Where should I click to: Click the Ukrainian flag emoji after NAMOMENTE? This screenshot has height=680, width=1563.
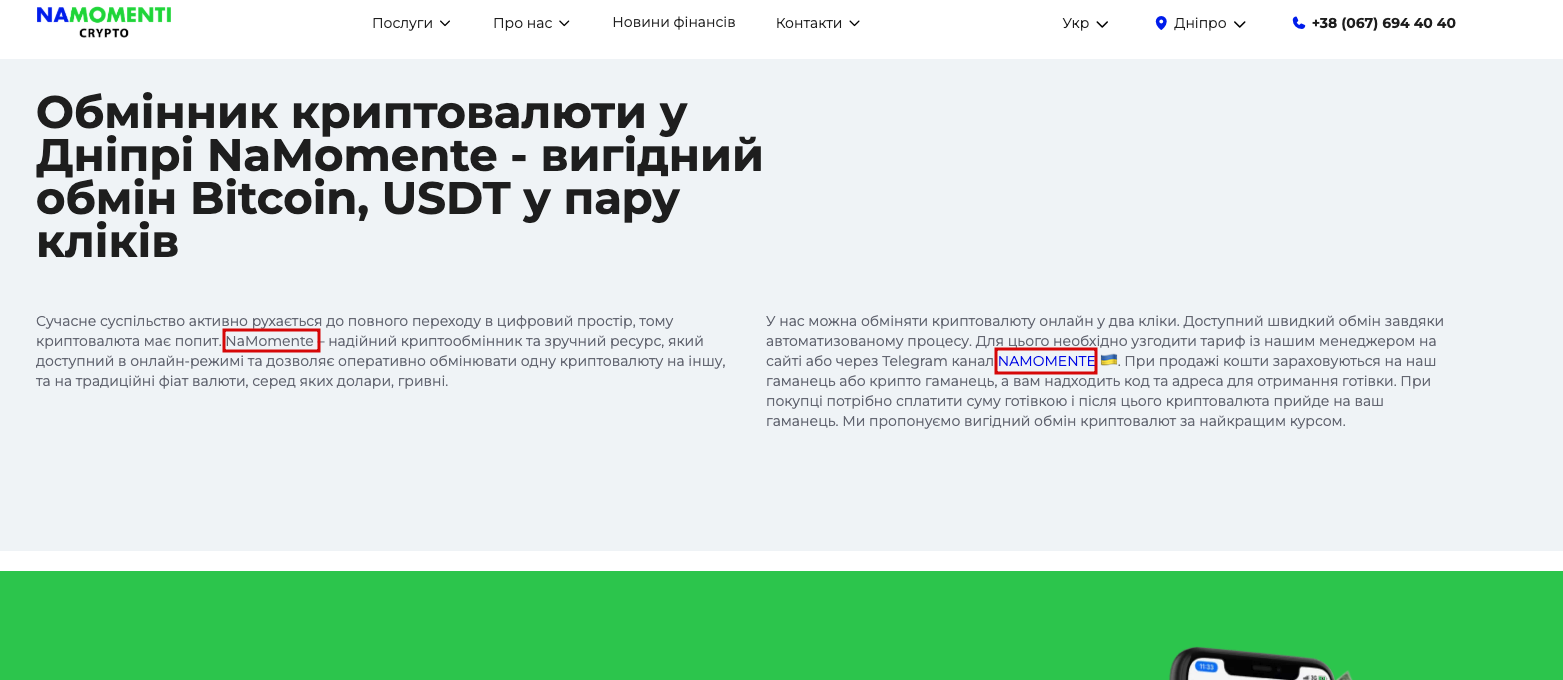[x=1109, y=360]
